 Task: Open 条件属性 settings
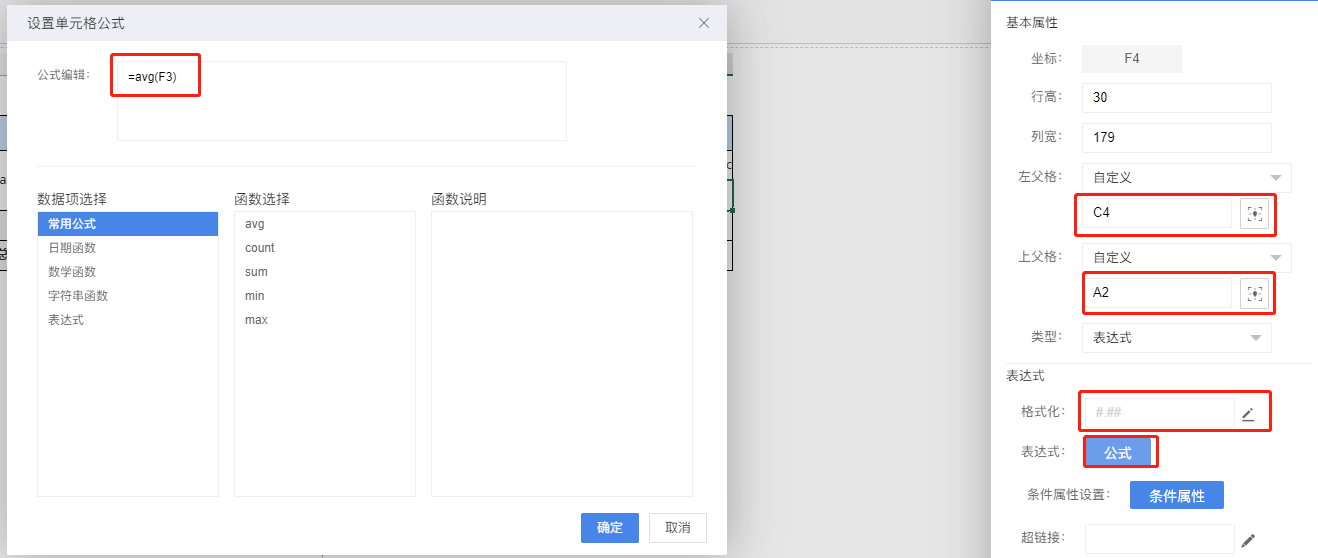pos(1177,496)
